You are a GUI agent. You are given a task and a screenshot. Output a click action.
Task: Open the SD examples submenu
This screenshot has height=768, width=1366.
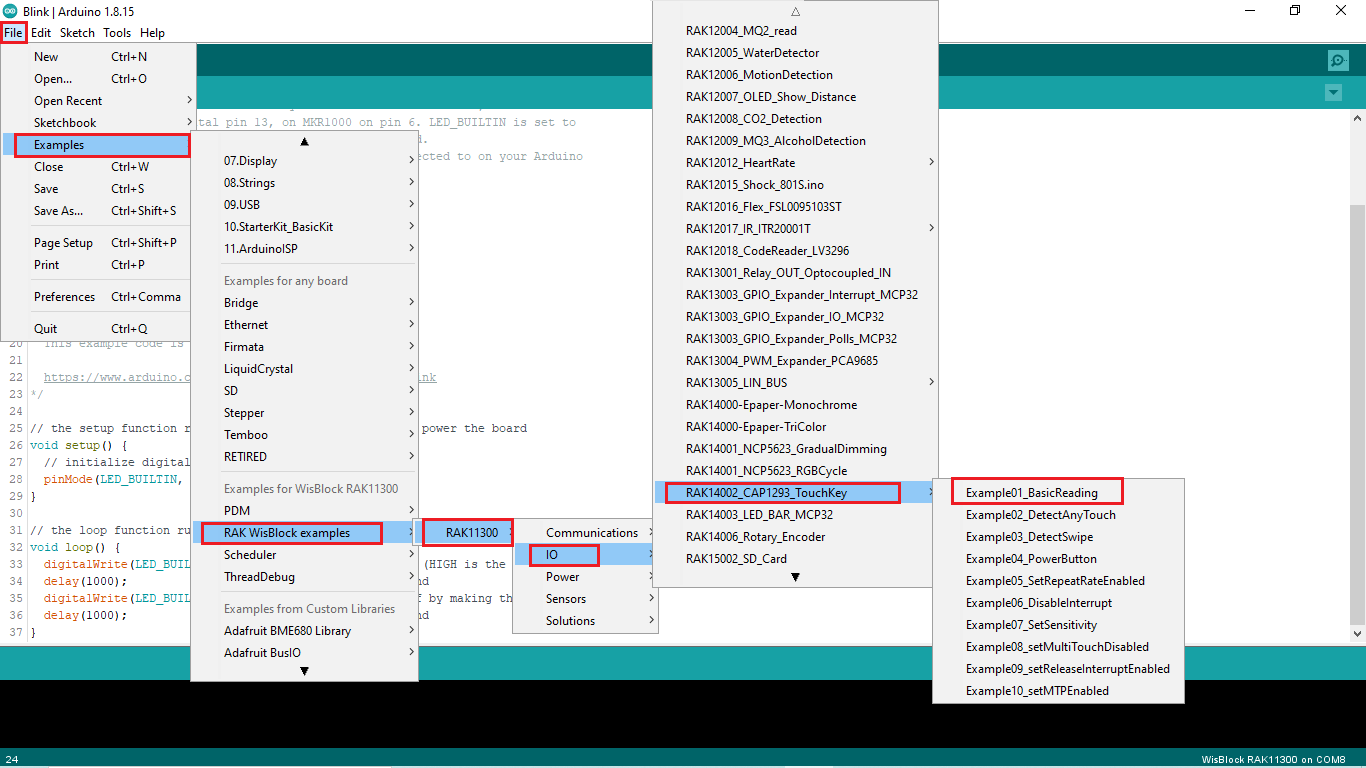point(304,391)
